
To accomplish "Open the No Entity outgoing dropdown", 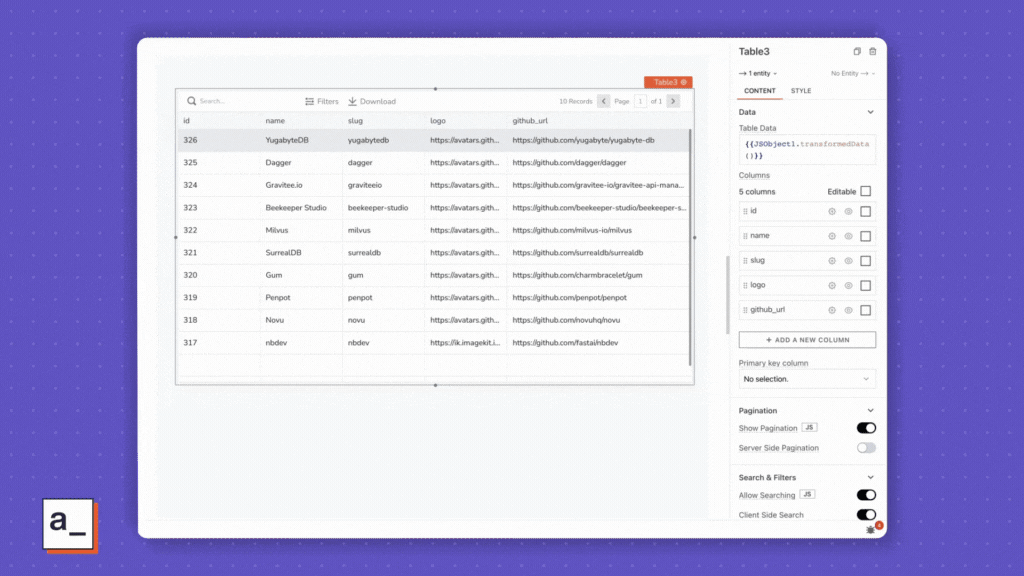I will point(853,74).
